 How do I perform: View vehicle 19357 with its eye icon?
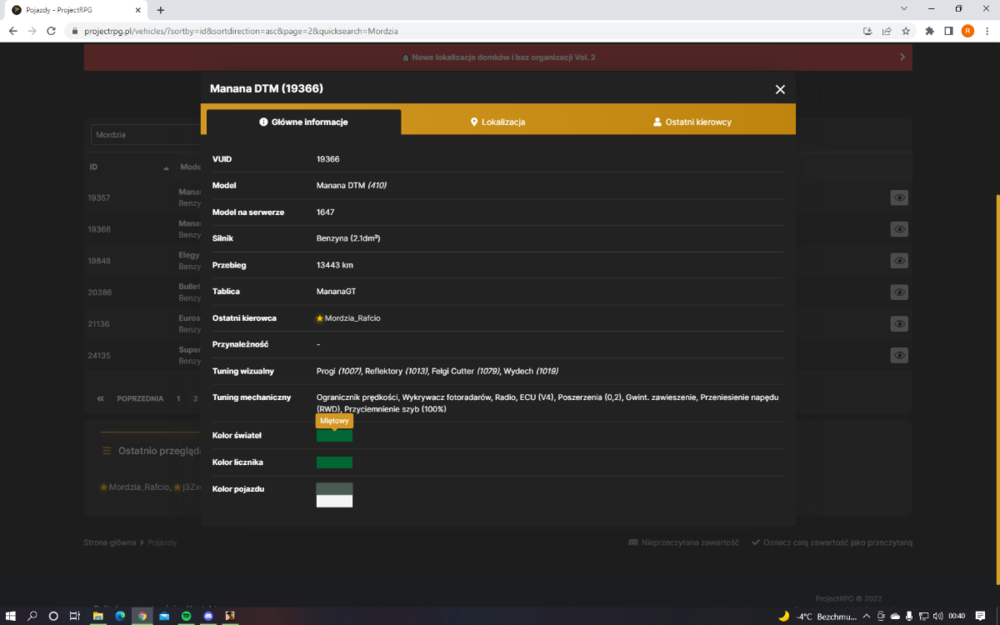(899, 198)
